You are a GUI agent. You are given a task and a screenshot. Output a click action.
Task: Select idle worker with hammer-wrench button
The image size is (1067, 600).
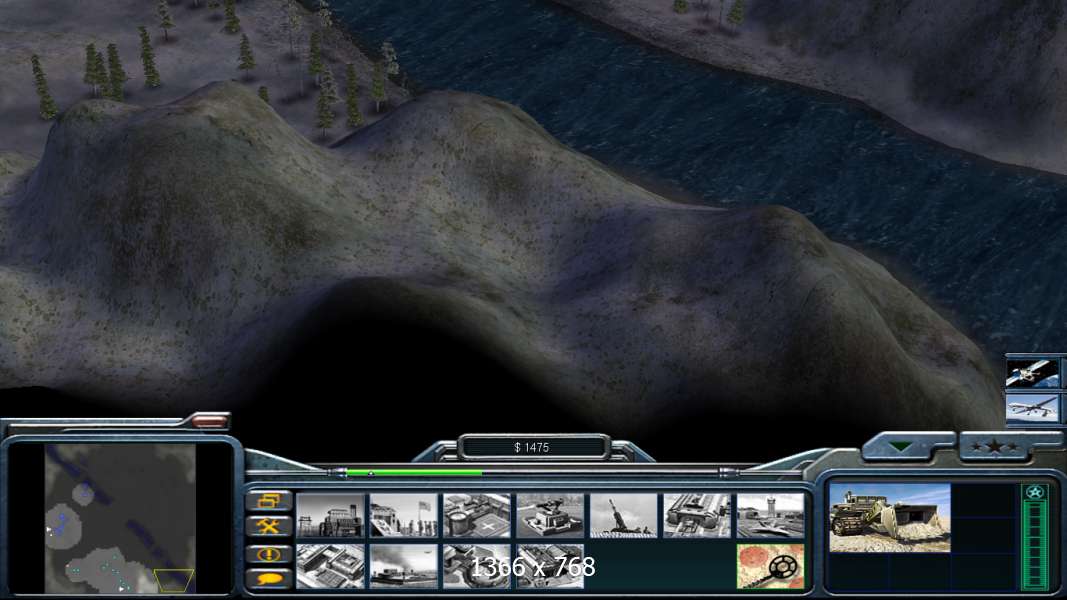pos(269,527)
